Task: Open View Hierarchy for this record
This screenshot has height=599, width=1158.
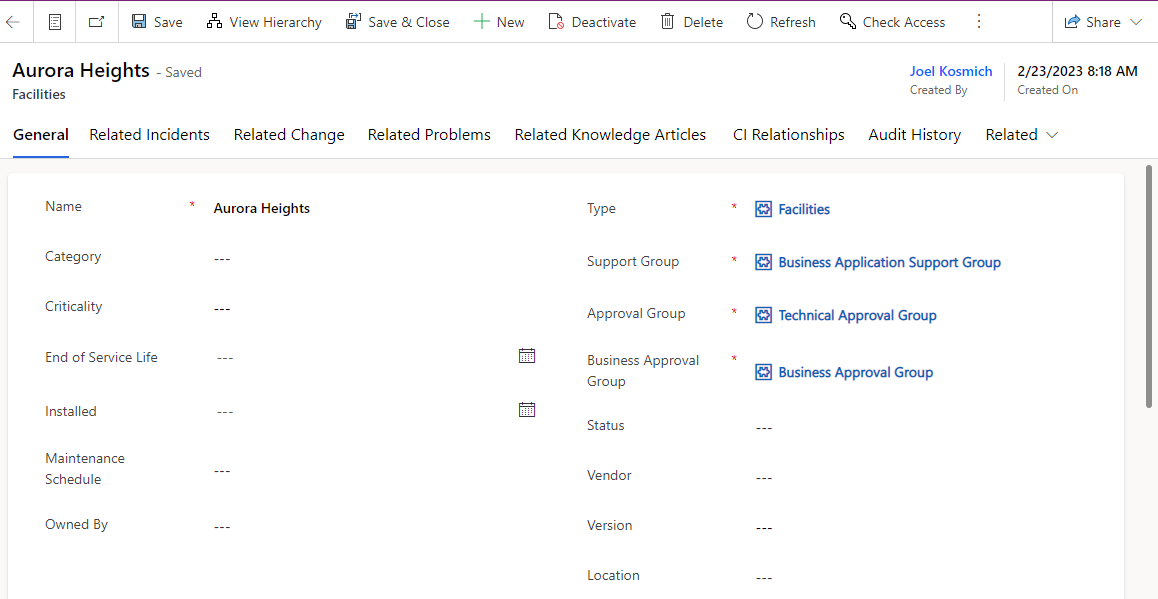Action: pyautogui.click(x=264, y=22)
